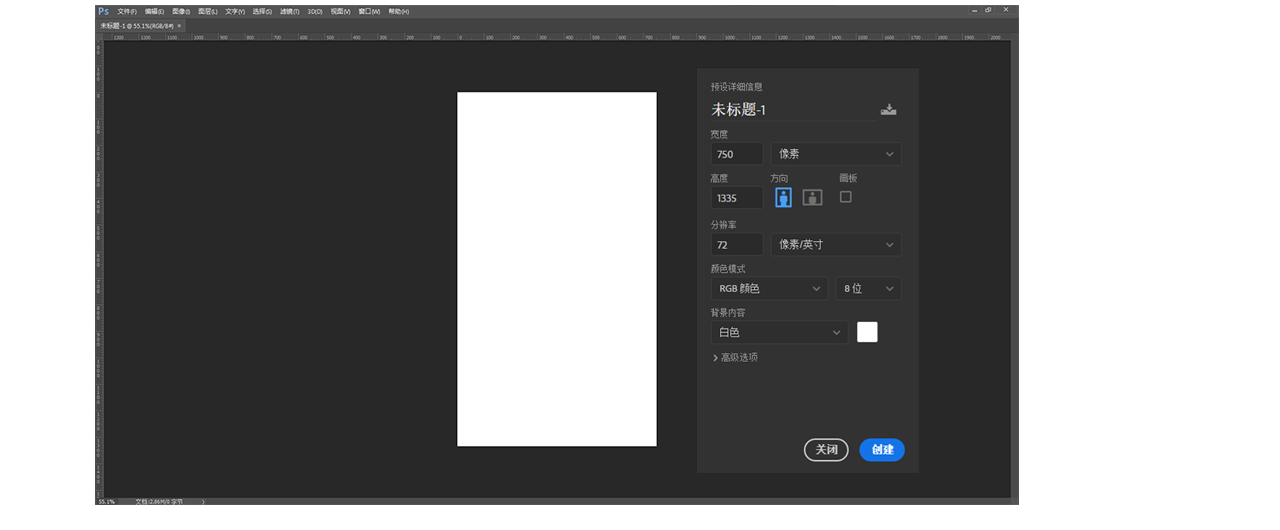Open the RGB 颜色 color mode dropdown
The height and width of the screenshot is (530, 1280).
768,289
